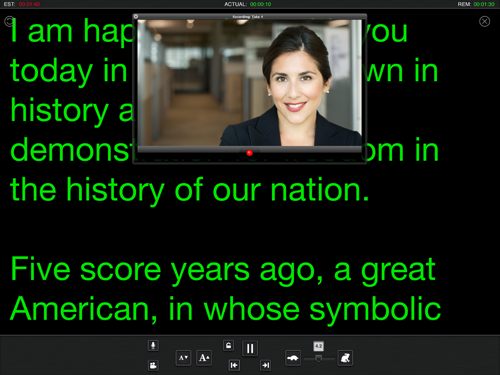Viewport: 500px width, 375px height.
Task: Close the prompter with the circled X
Action: (x=484, y=22)
